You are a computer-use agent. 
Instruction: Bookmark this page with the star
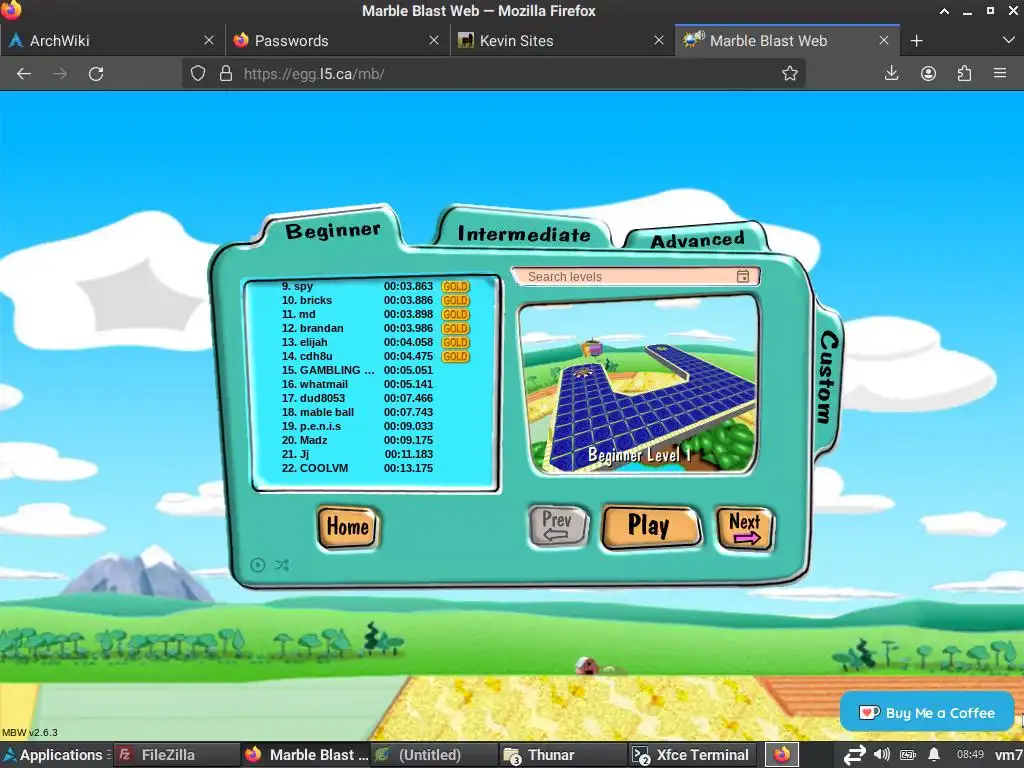[790, 73]
